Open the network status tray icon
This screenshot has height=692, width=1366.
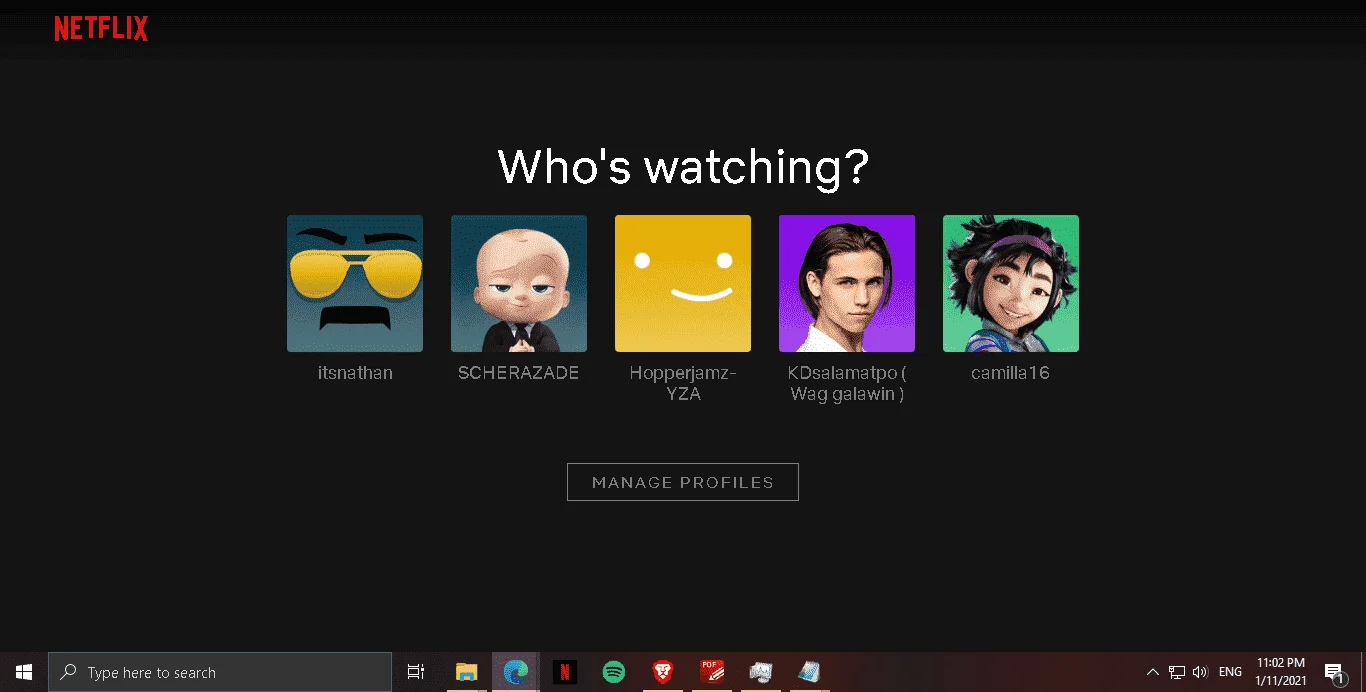pyautogui.click(x=1177, y=672)
